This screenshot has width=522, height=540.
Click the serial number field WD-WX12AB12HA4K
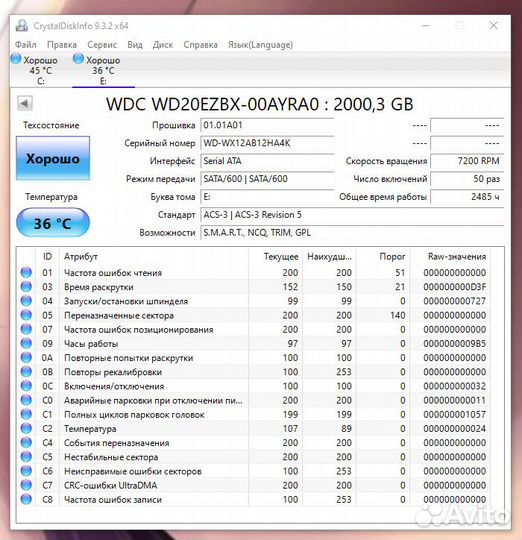(267, 143)
